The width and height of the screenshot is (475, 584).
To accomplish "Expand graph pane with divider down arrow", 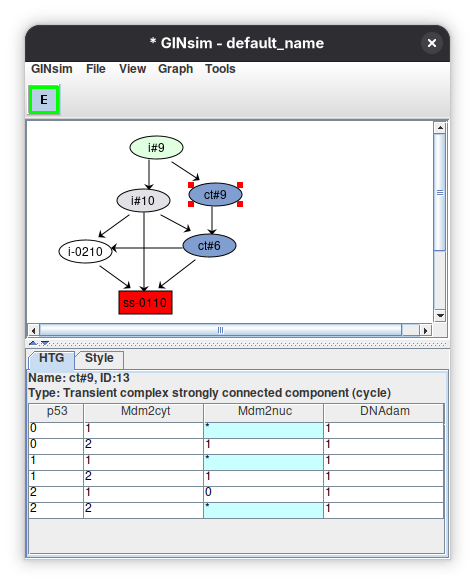I will [x=45, y=343].
